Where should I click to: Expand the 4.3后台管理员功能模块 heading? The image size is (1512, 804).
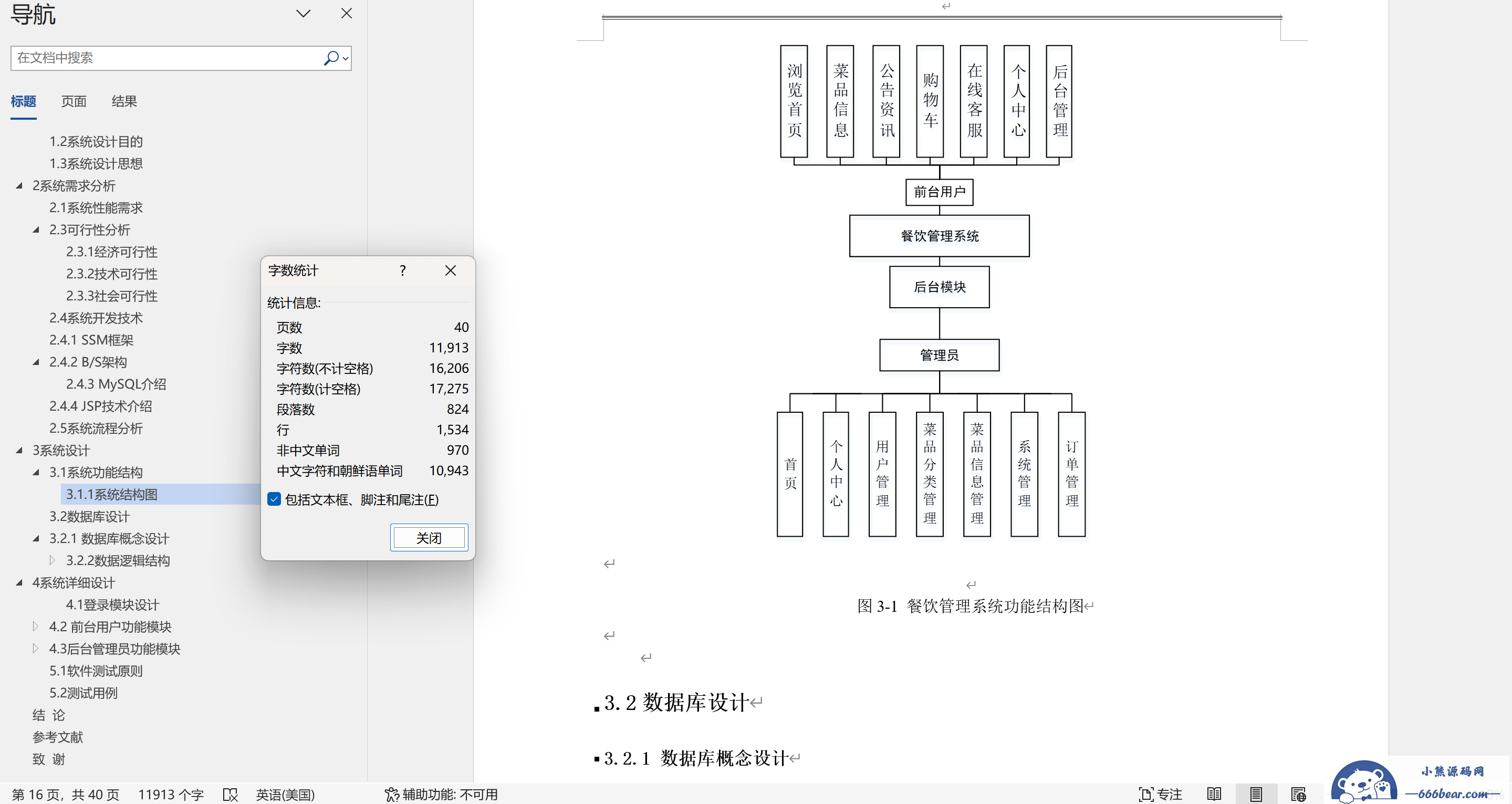pos(36,649)
